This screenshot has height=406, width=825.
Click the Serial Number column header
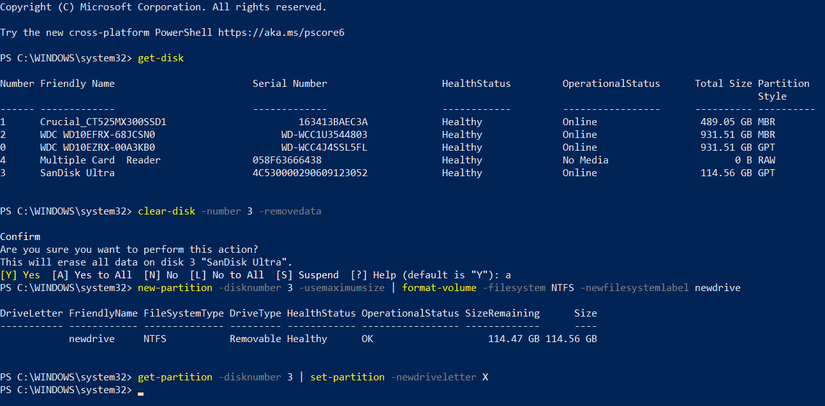(x=290, y=83)
